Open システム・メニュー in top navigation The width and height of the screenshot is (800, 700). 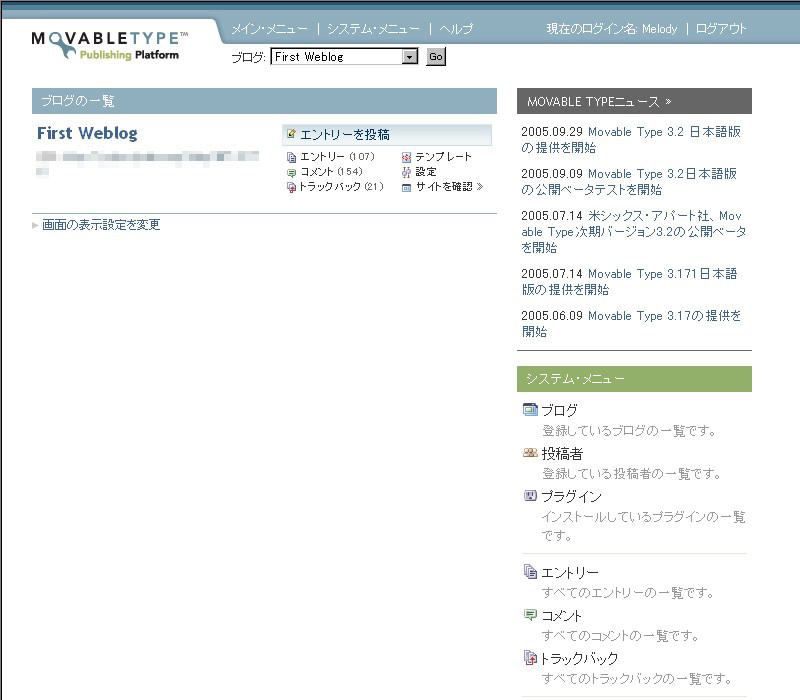coord(373,29)
